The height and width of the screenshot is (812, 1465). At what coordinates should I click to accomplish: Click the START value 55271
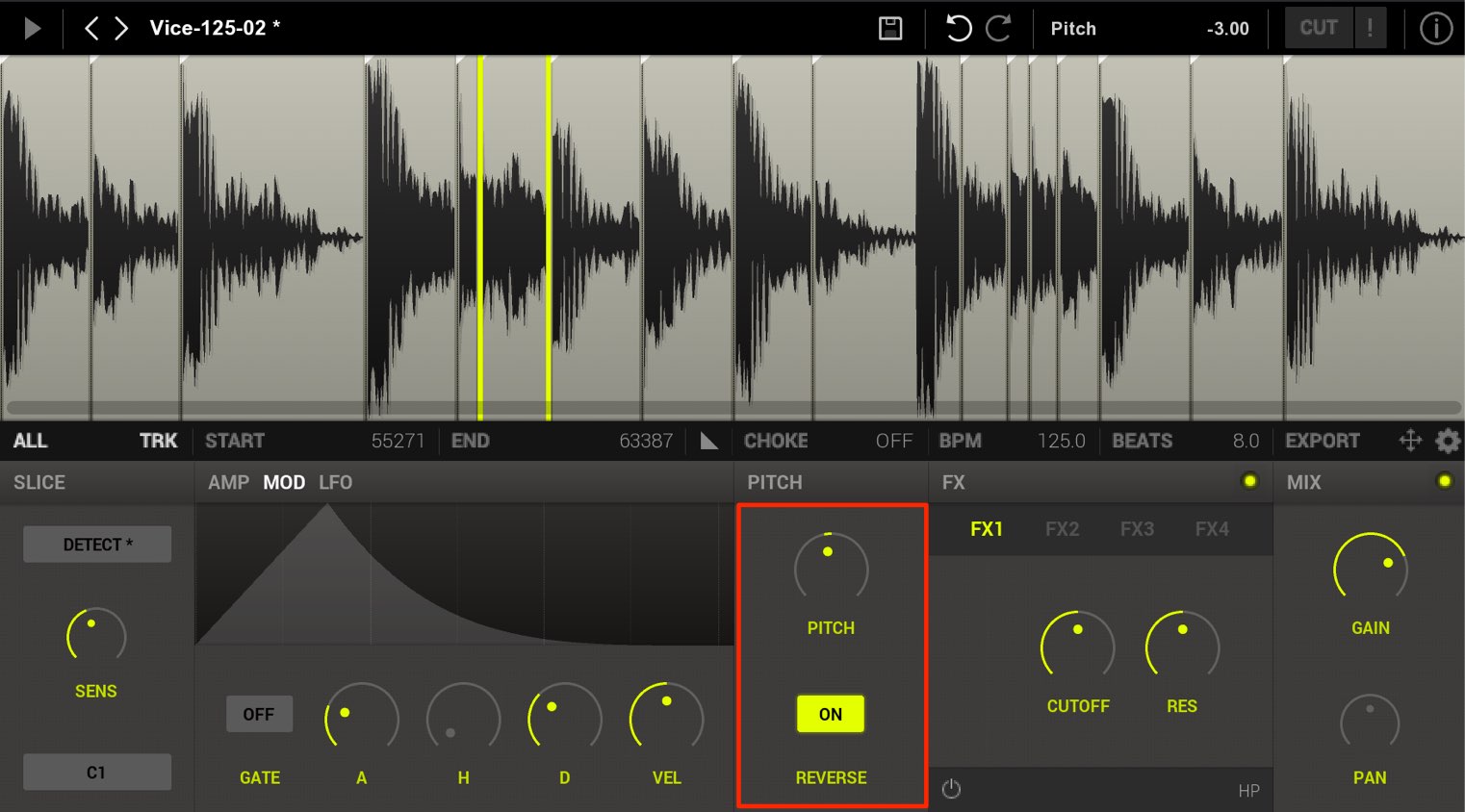click(398, 441)
